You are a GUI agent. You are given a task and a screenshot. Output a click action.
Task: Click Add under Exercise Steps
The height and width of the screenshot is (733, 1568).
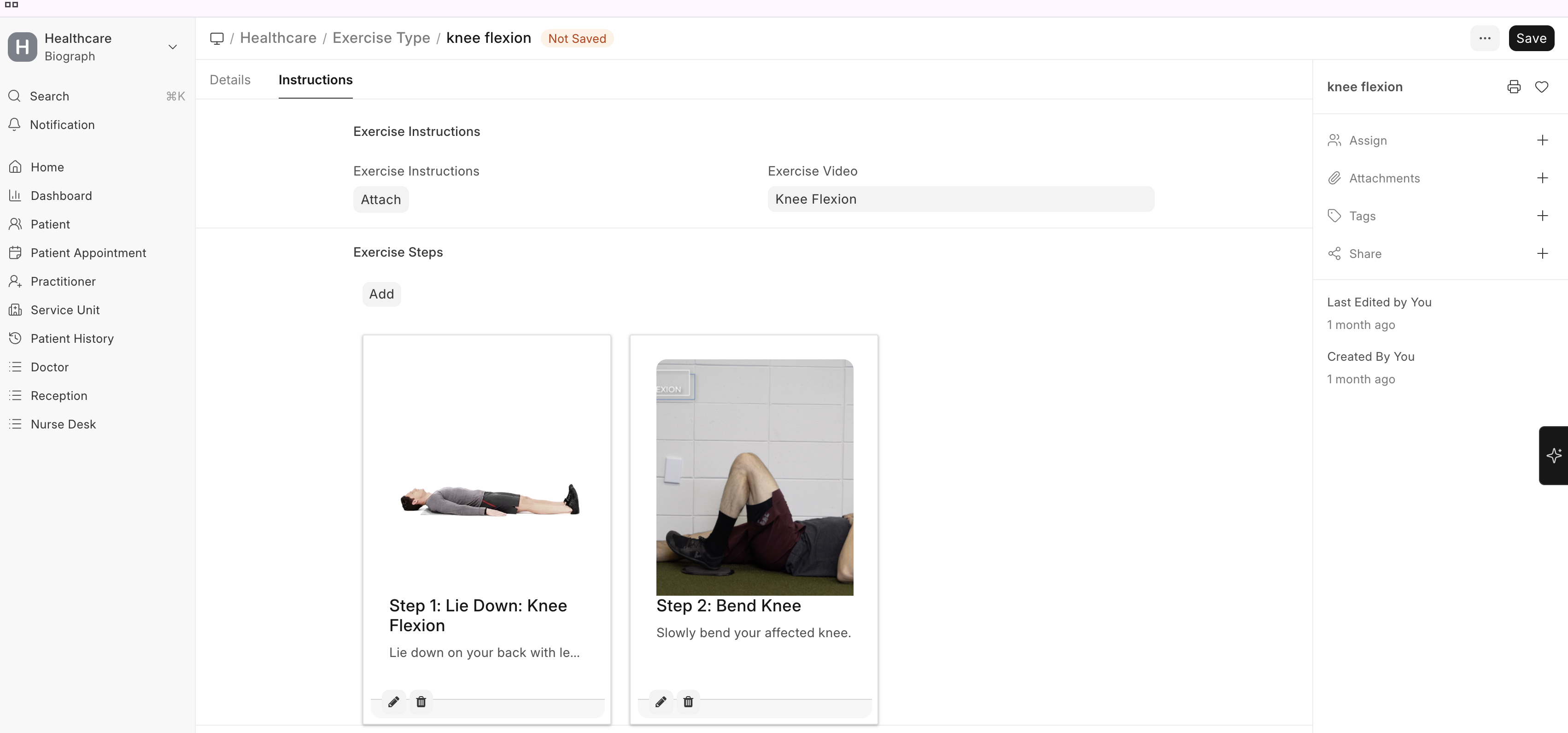pos(381,294)
